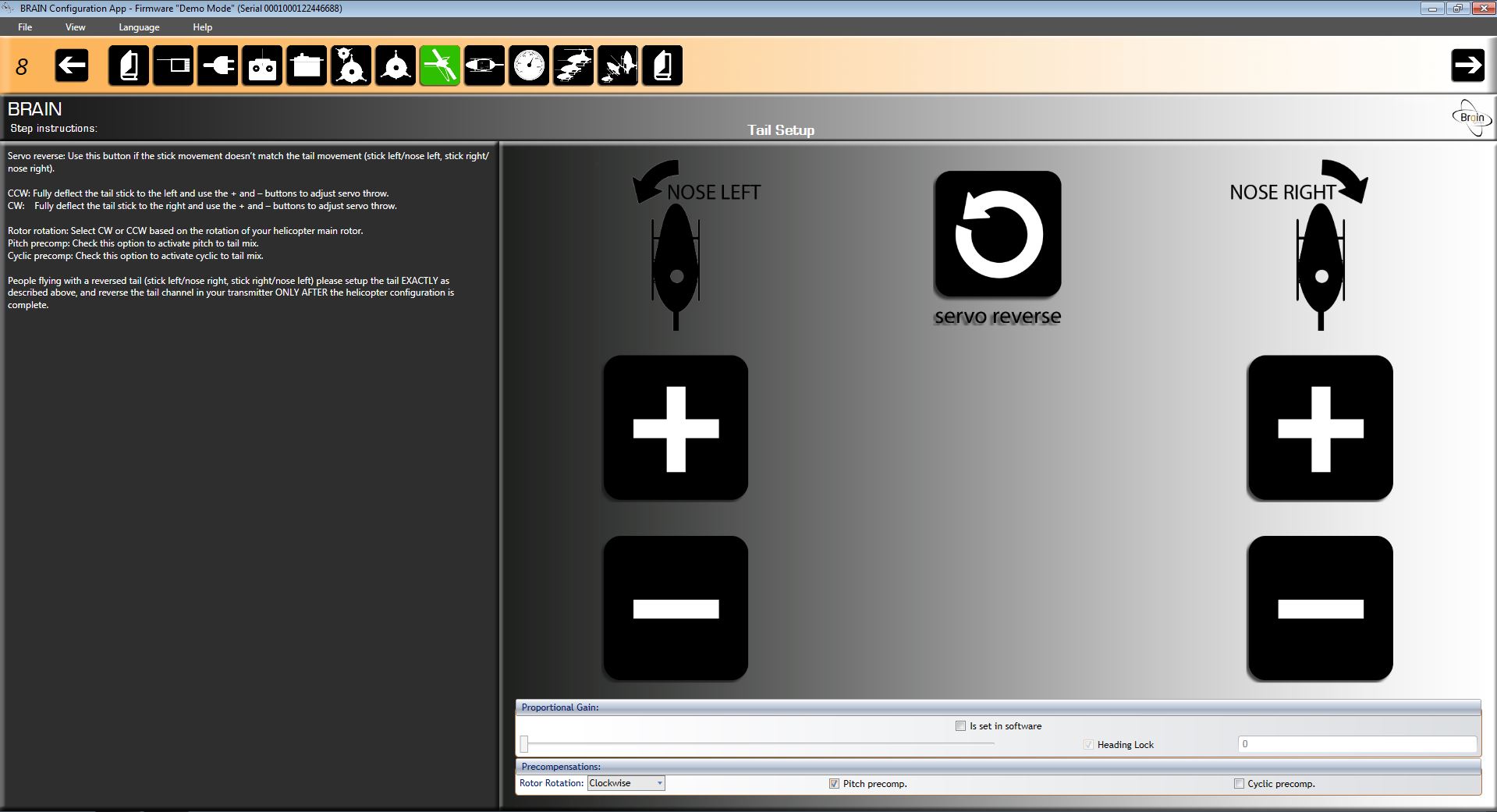Select the governor gauge step icon
The image size is (1497, 812).
click(x=529, y=66)
